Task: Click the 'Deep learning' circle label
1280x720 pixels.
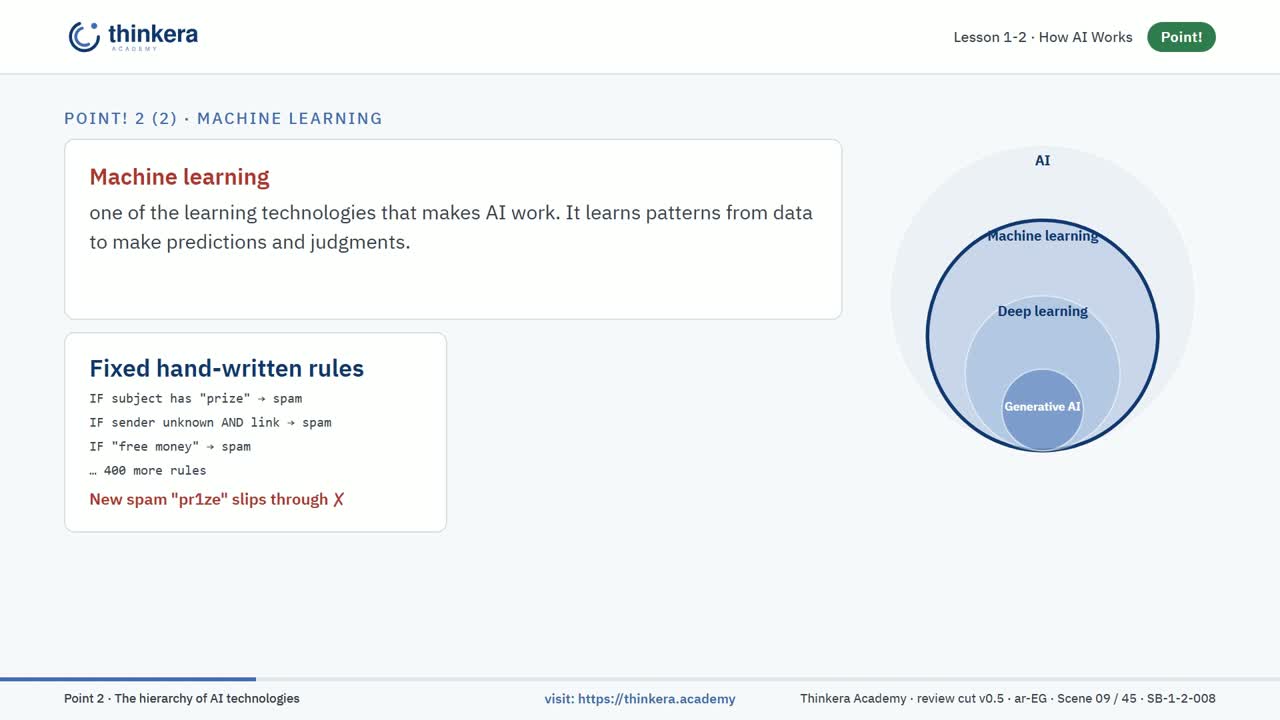Action: pyautogui.click(x=1042, y=311)
